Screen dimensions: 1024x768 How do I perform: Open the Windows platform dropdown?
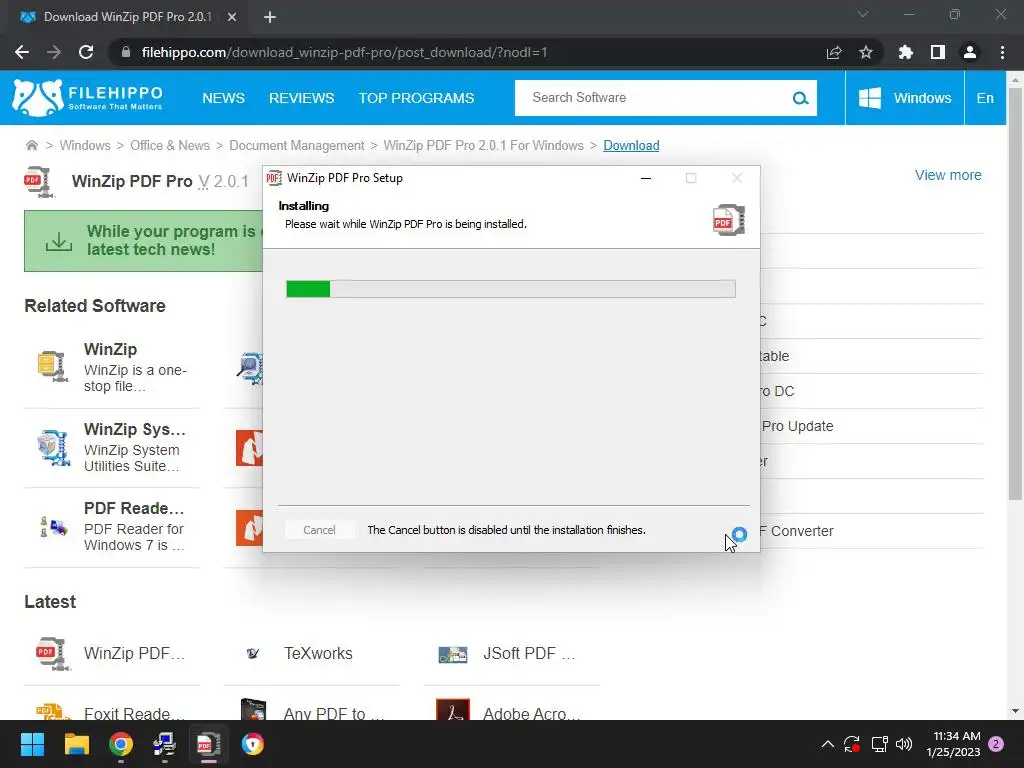point(904,98)
